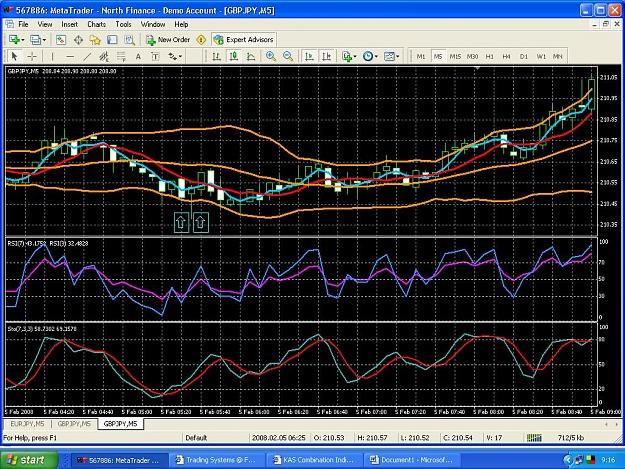
Task: Zoom in on the chart
Action: [x=271, y=56]
